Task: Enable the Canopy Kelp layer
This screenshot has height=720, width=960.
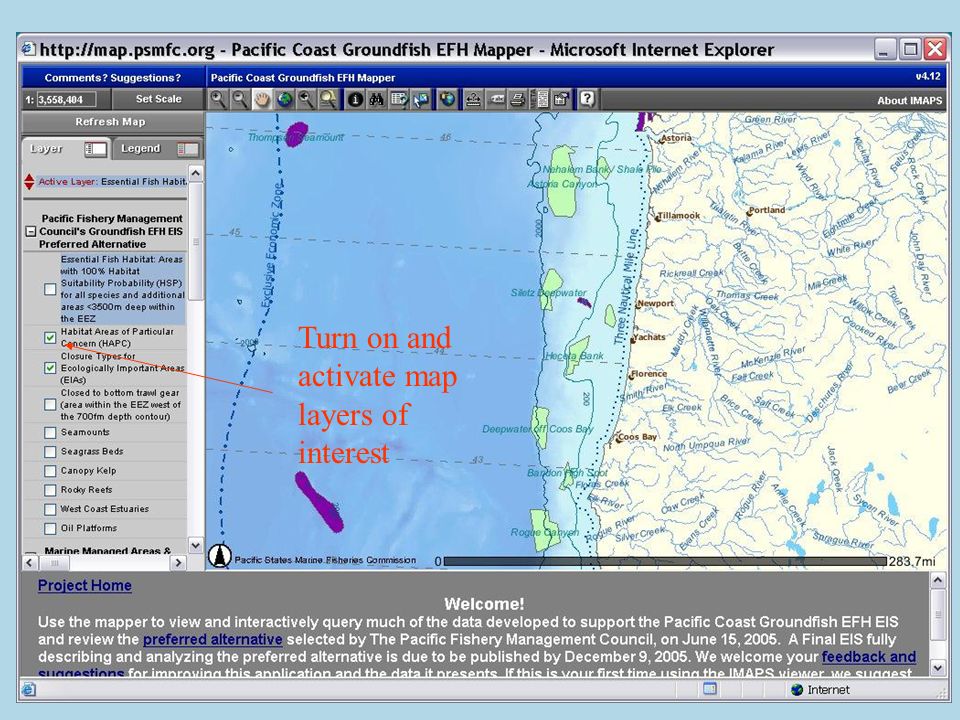Action: 50,471
